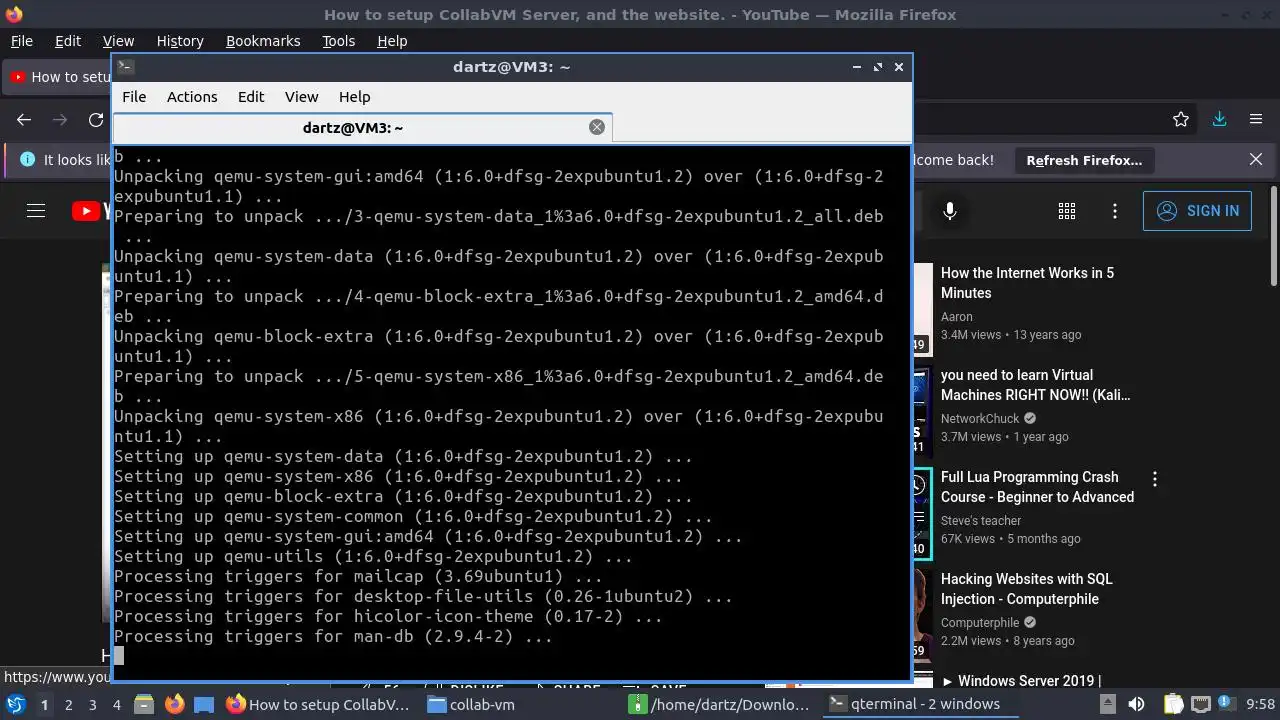Switch to workspace 2

(68, 705)
